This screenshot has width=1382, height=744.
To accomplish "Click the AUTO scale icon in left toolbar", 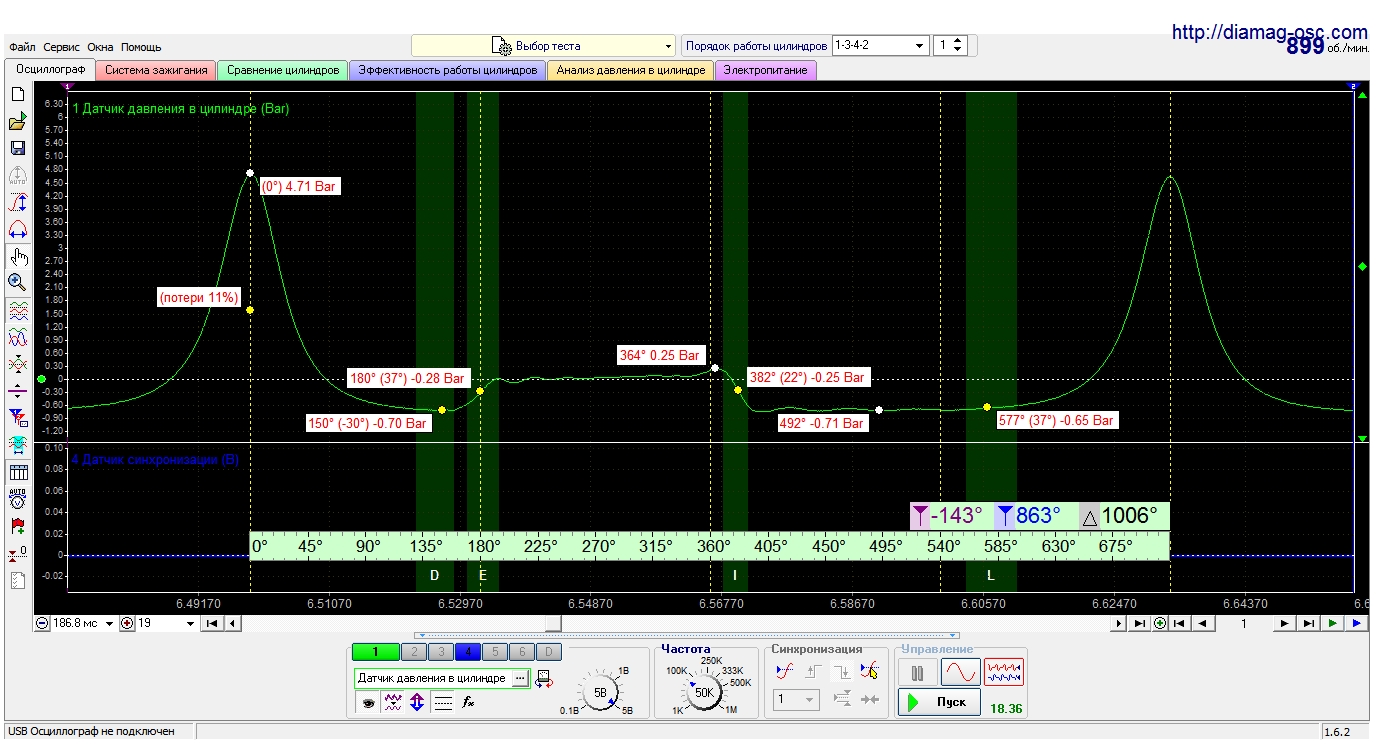I will point(17,175).
